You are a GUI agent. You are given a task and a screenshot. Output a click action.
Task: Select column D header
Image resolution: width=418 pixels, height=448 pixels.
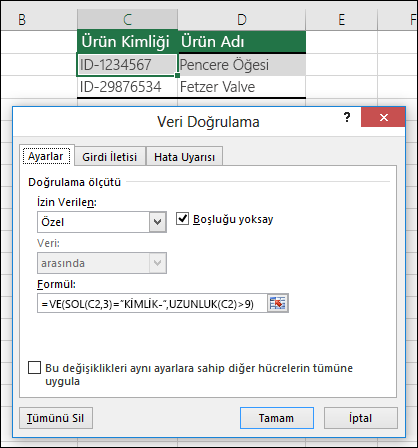(242, 20)
